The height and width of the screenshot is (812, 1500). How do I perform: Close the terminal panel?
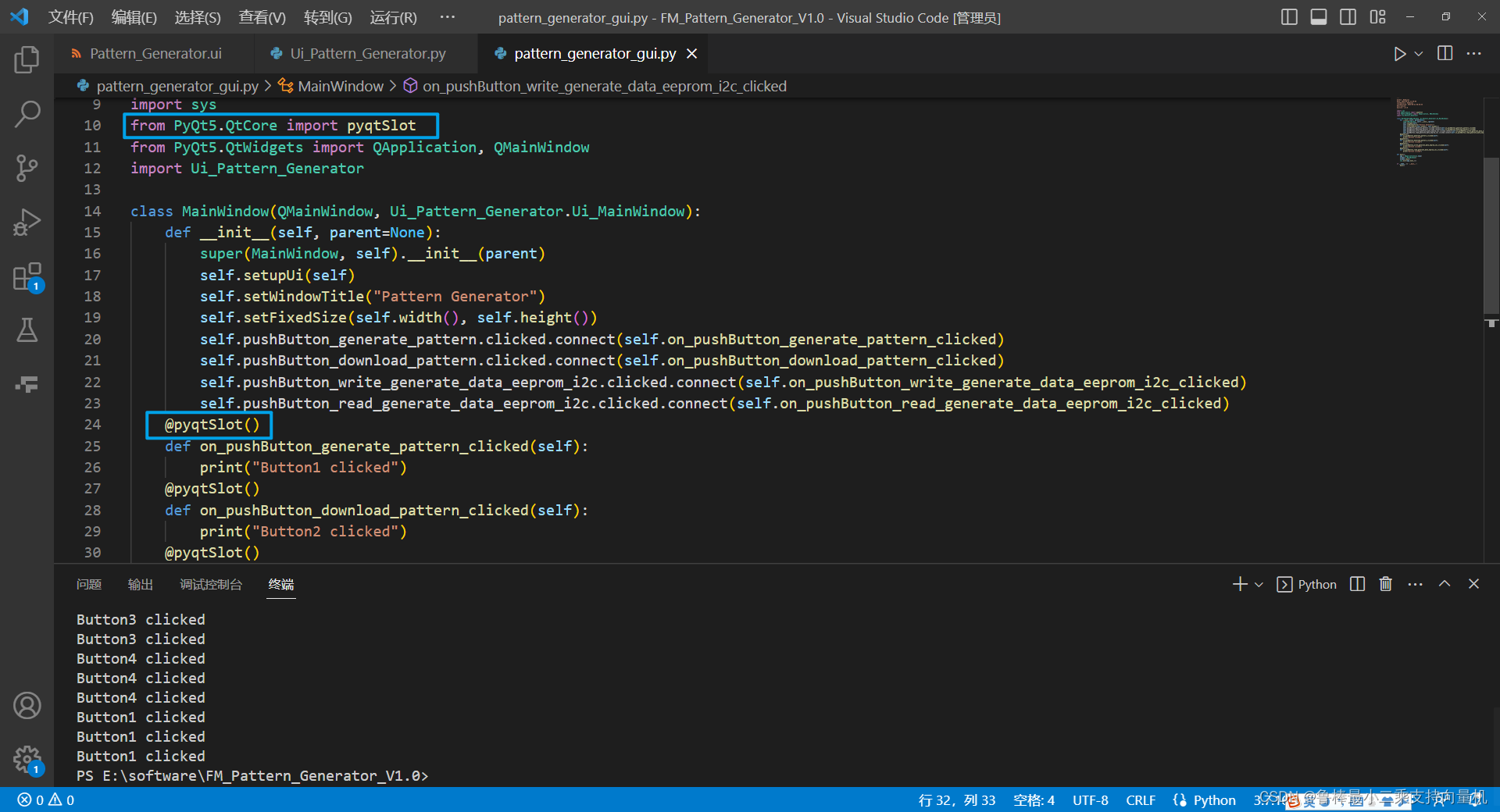(1473, 584)
